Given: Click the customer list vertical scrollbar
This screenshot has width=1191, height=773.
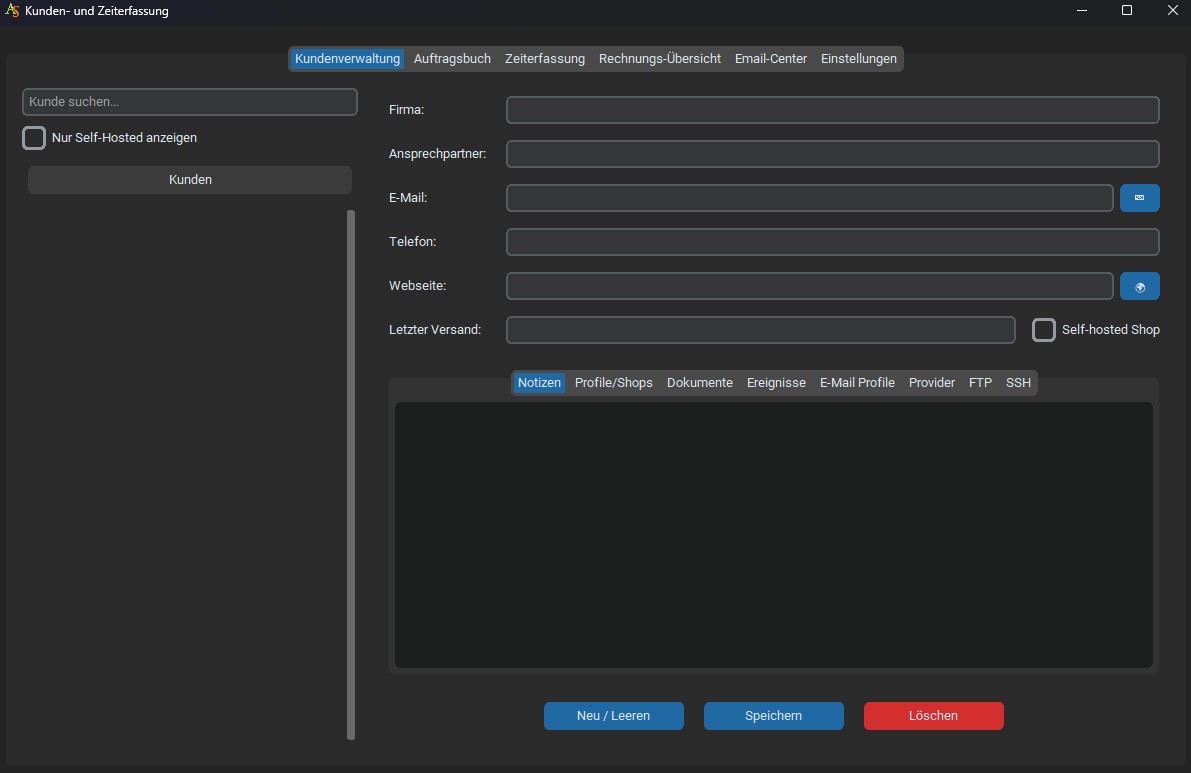Looking at the screenshot, I should point(351,475).
